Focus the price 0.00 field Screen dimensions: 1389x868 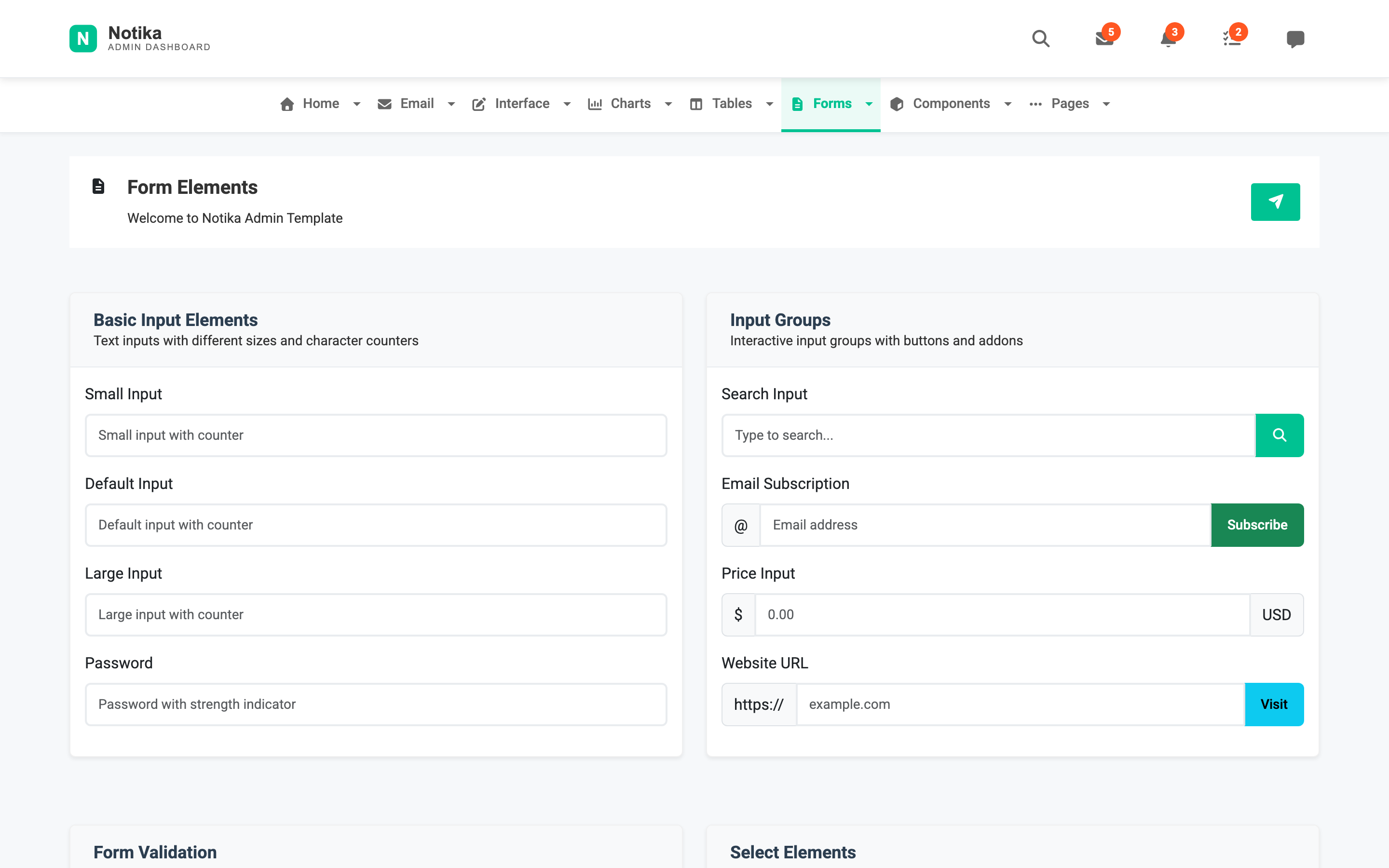pos(1002,615)
